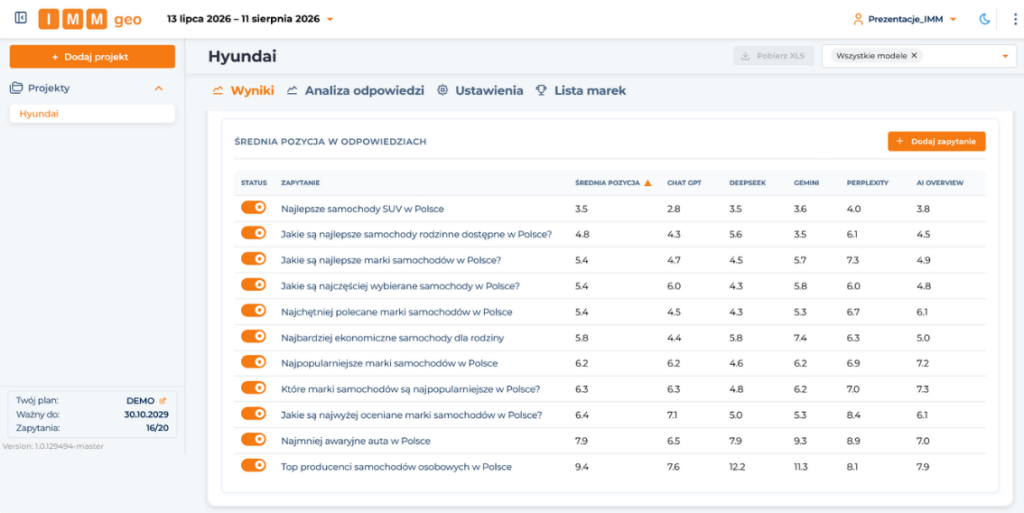Click query text Najmniej awaryjne auta w Polsce
This screenshot has height=513, width=1024.
356,441
